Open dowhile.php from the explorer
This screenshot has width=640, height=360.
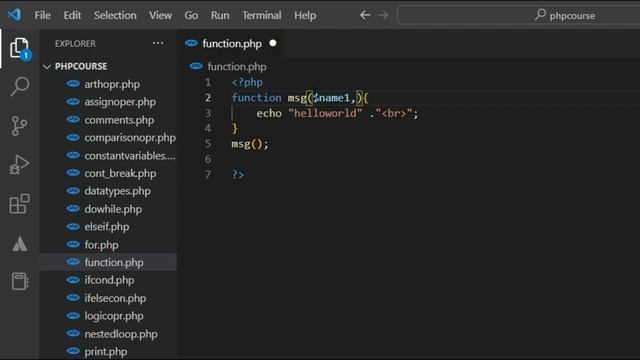[x=108, y=209]
